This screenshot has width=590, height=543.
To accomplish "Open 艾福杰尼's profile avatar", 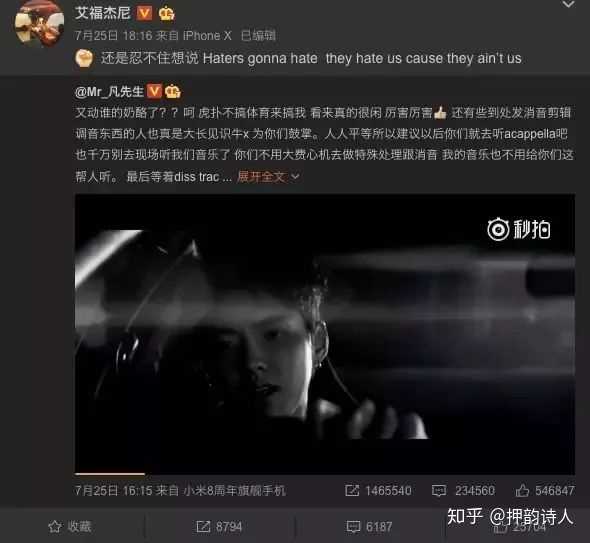I will 39,23.
